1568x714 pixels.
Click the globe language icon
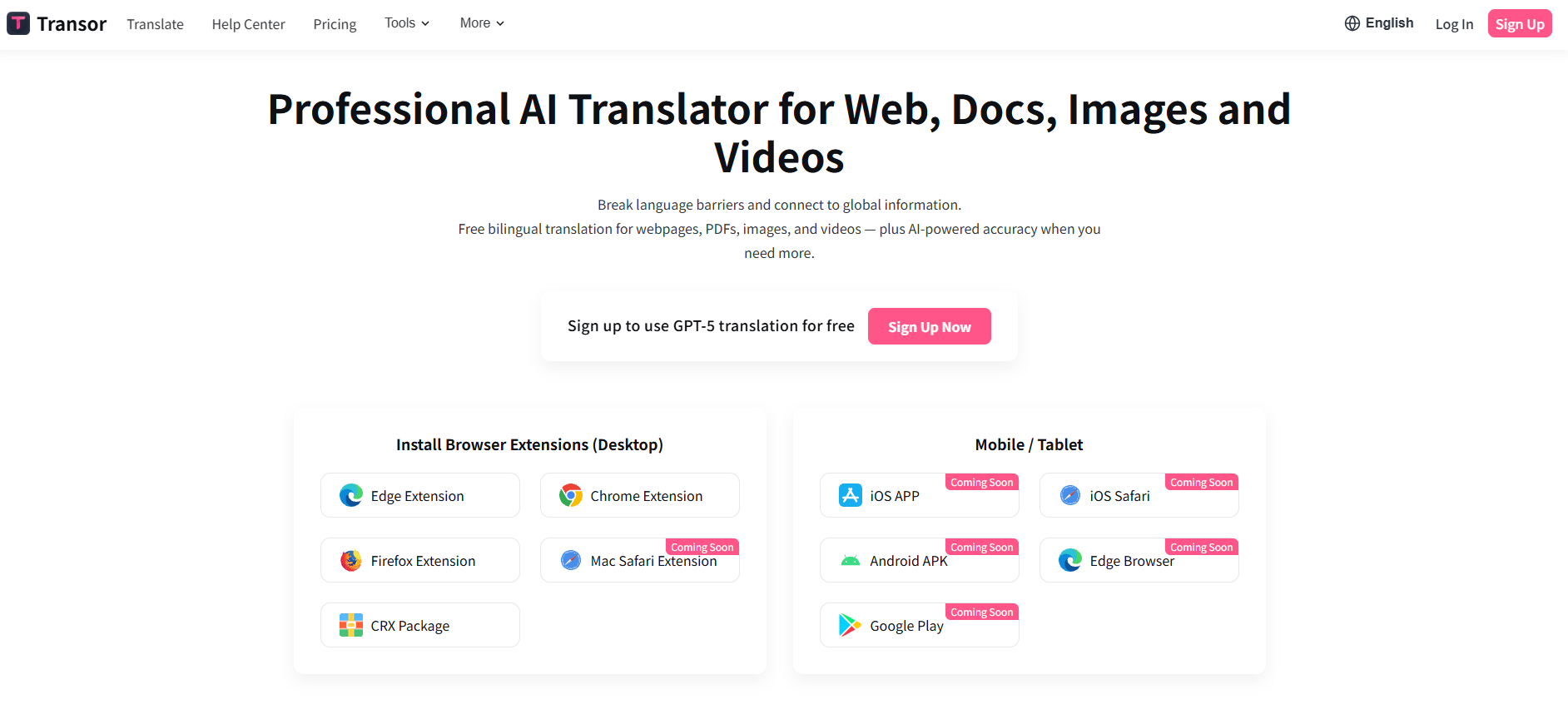click(x=1352, y=23)
